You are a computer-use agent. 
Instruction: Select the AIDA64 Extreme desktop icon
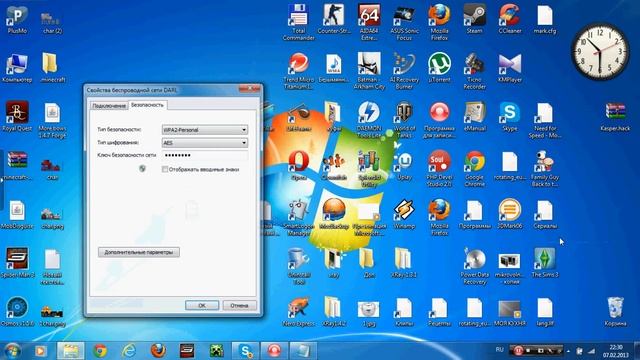tap(369, 22)
